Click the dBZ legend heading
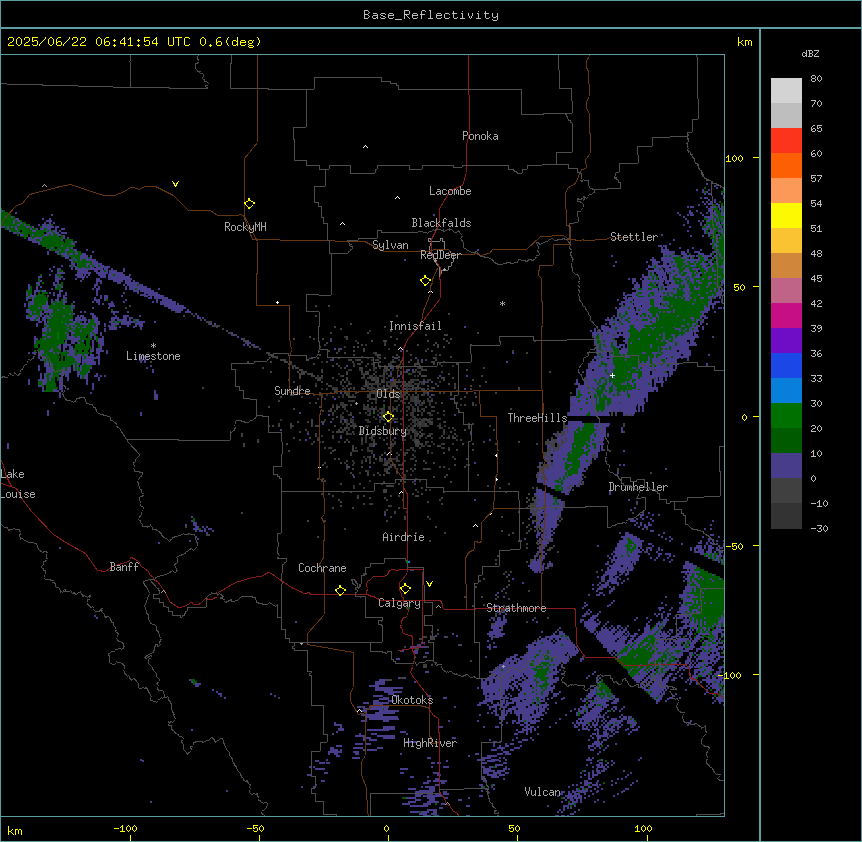 tap(810, 53)
